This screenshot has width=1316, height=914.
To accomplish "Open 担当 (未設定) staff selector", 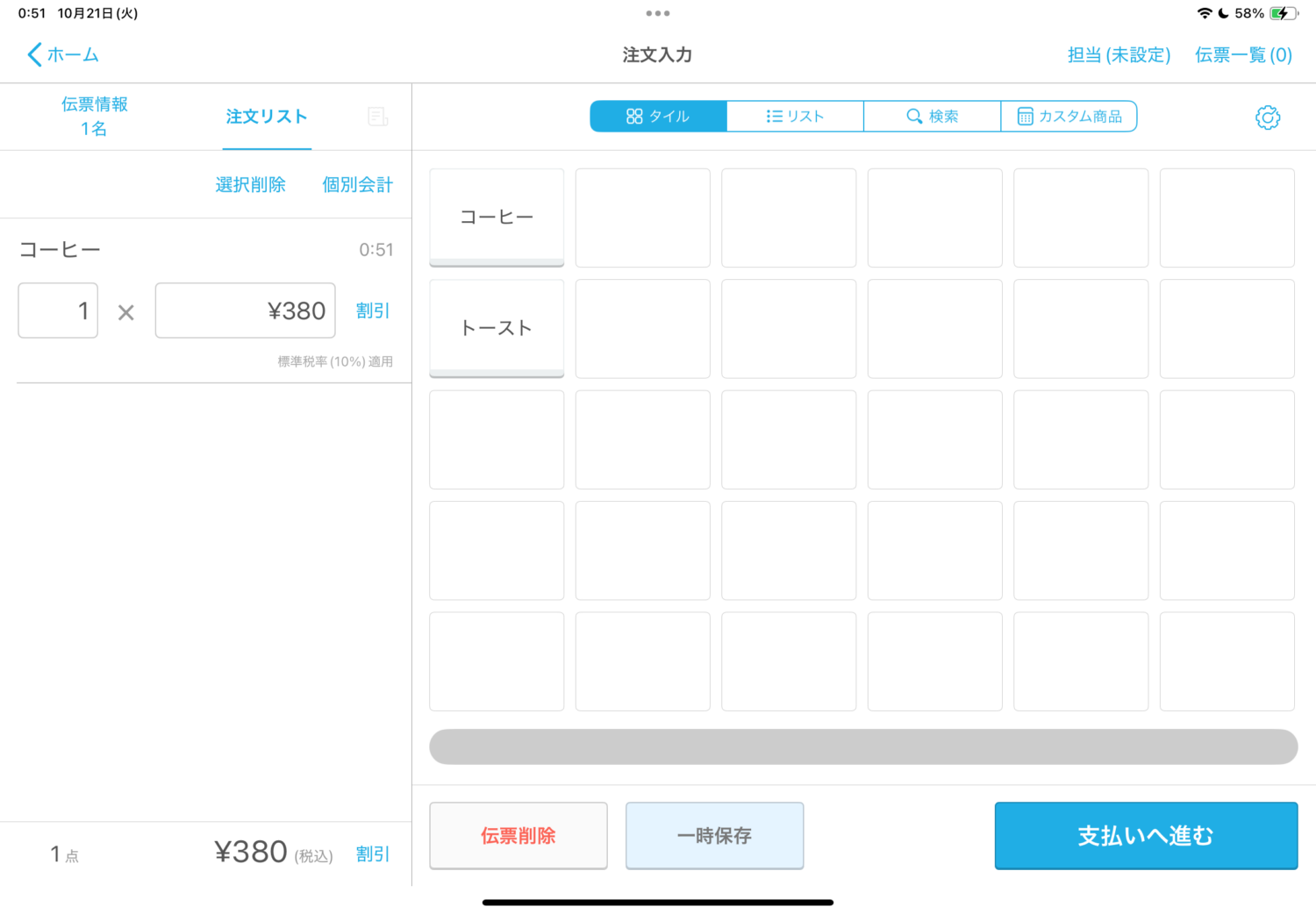I will click(1119, 55).
